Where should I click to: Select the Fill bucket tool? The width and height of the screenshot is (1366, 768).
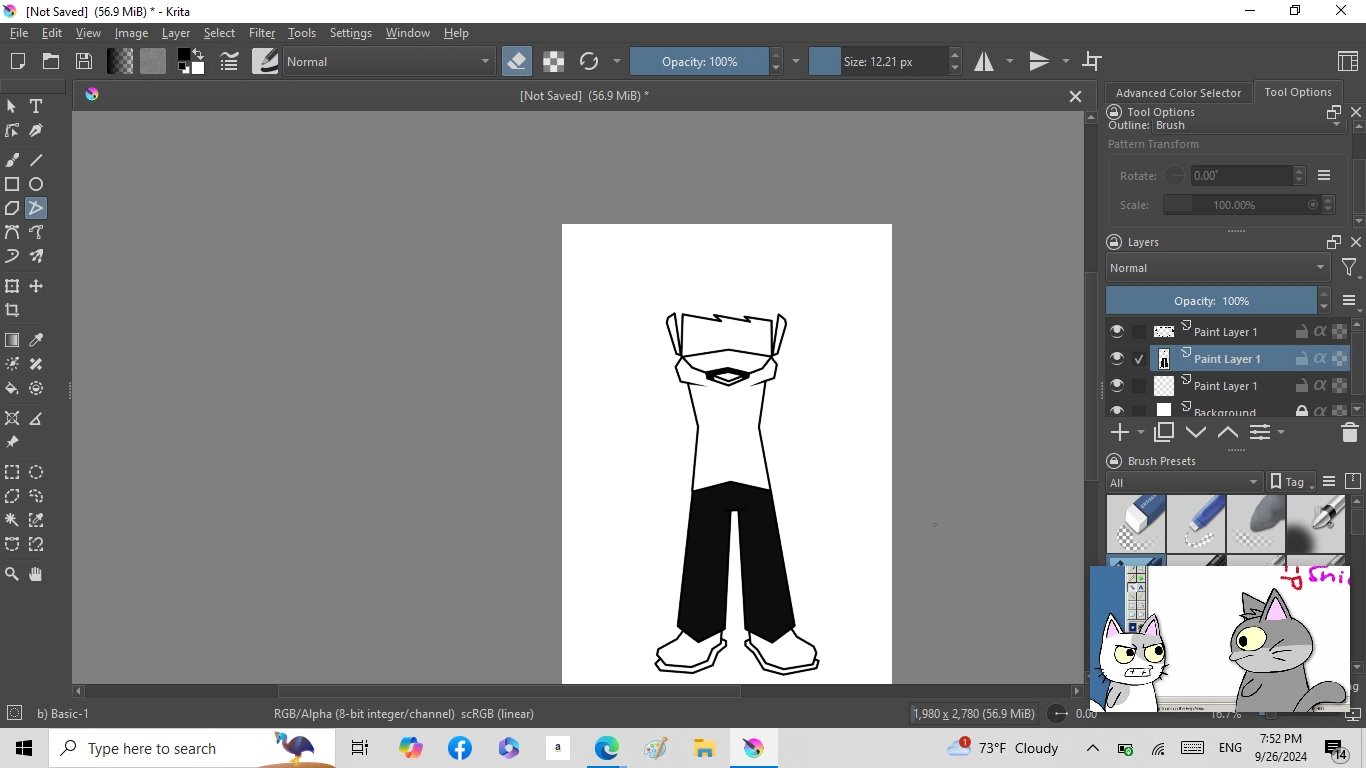tap(12, 388)
